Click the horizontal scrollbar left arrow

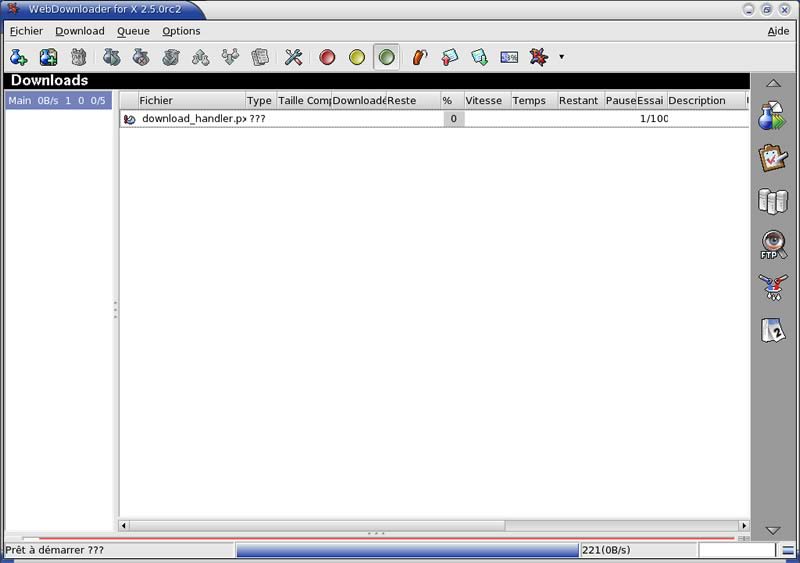[x=124, y=525]
